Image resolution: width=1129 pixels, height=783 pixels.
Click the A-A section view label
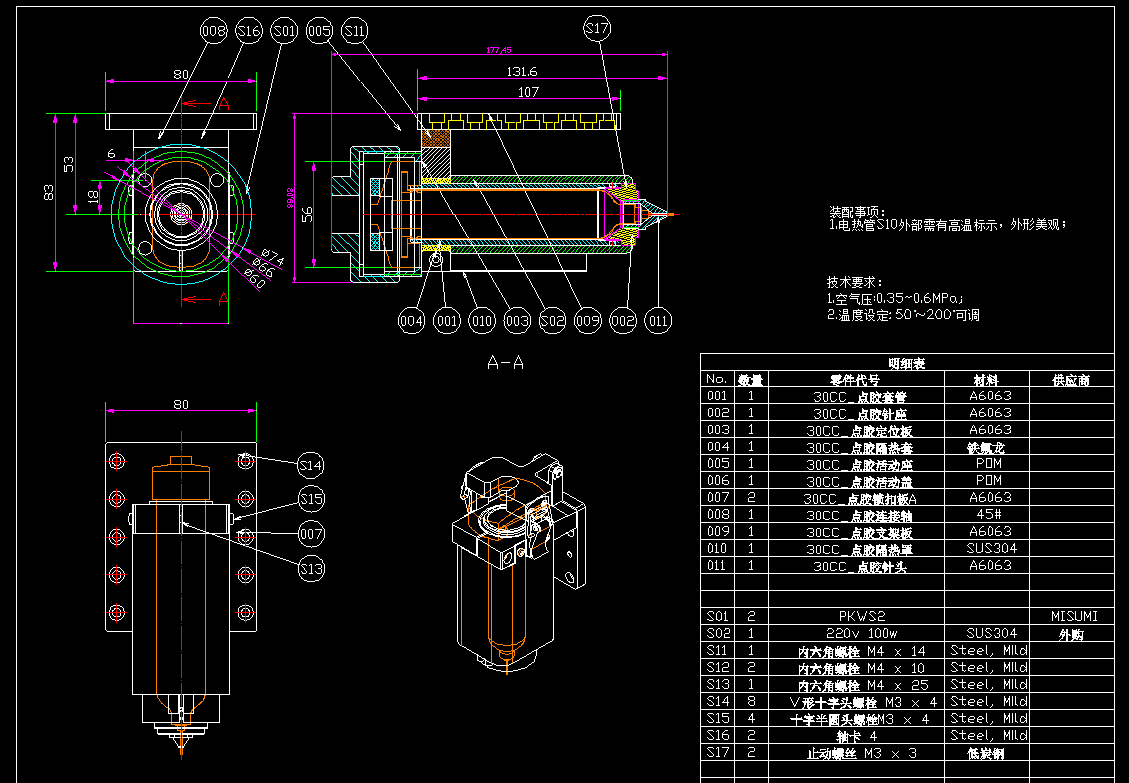click(x=505, y=363)
